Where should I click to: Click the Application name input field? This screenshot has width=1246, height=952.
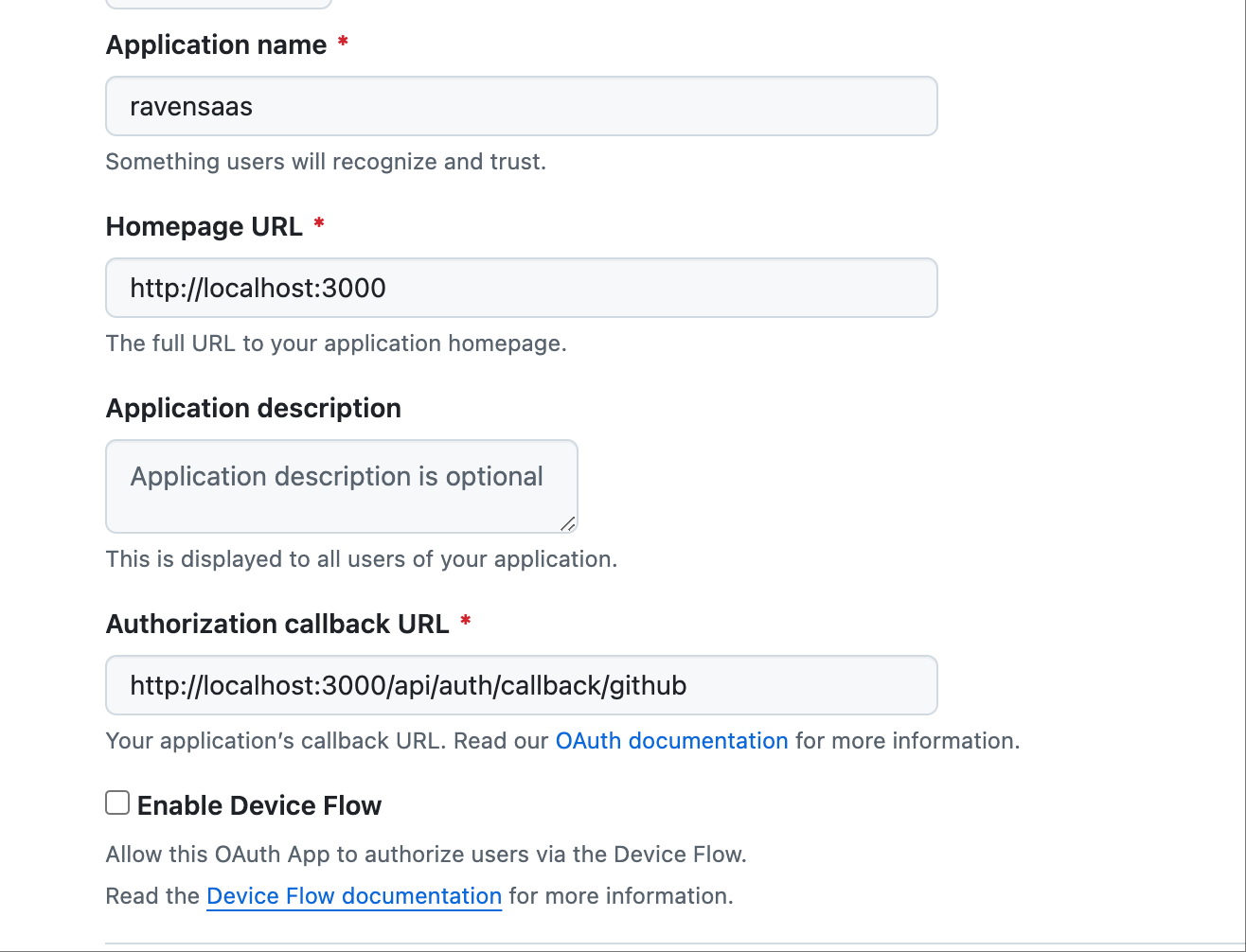[522, 106]
